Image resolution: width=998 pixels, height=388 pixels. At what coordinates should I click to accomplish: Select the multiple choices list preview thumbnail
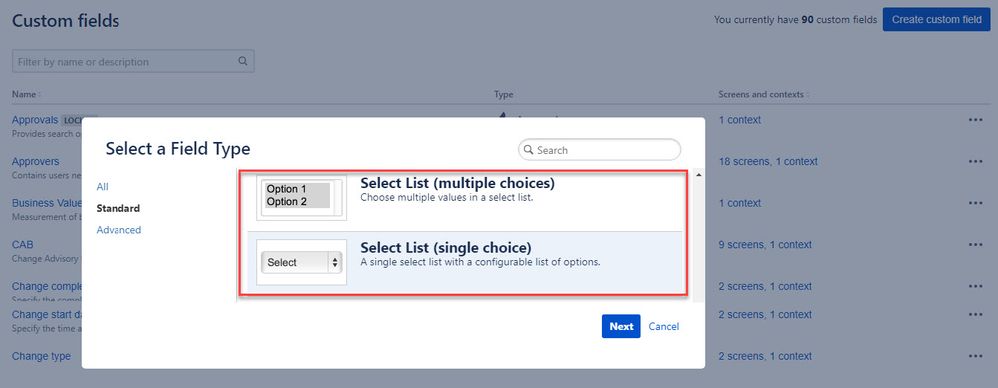tap(302, 197)
